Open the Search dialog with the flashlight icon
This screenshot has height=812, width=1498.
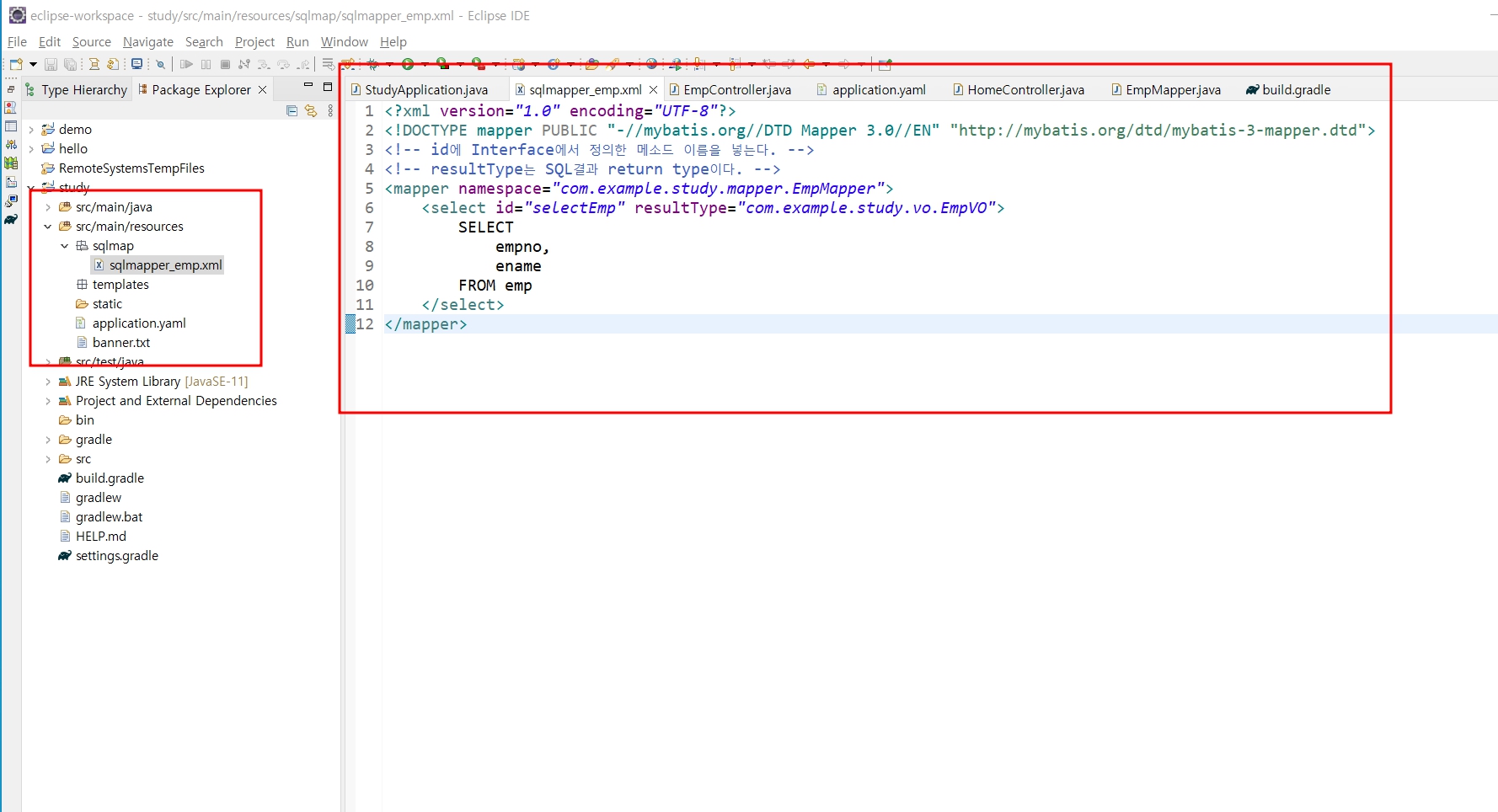(160, 64)
